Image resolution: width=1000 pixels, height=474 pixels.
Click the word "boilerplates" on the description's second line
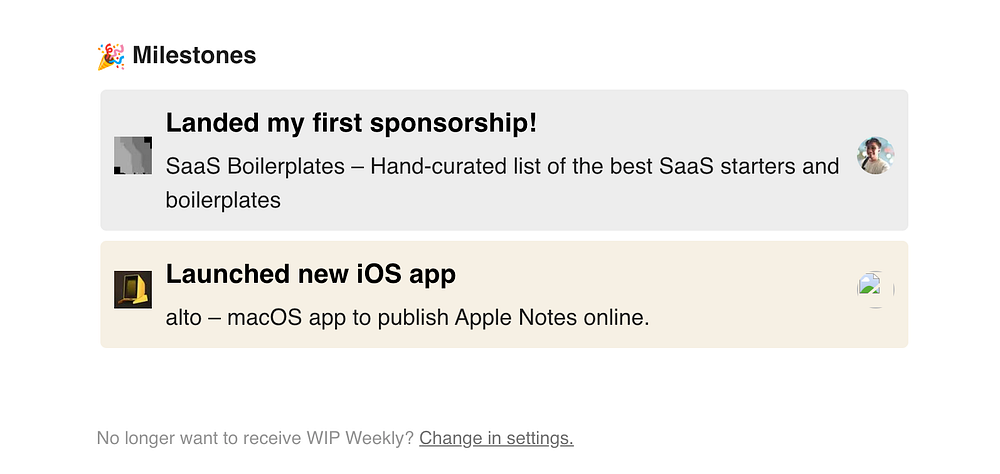pos(223,200)
